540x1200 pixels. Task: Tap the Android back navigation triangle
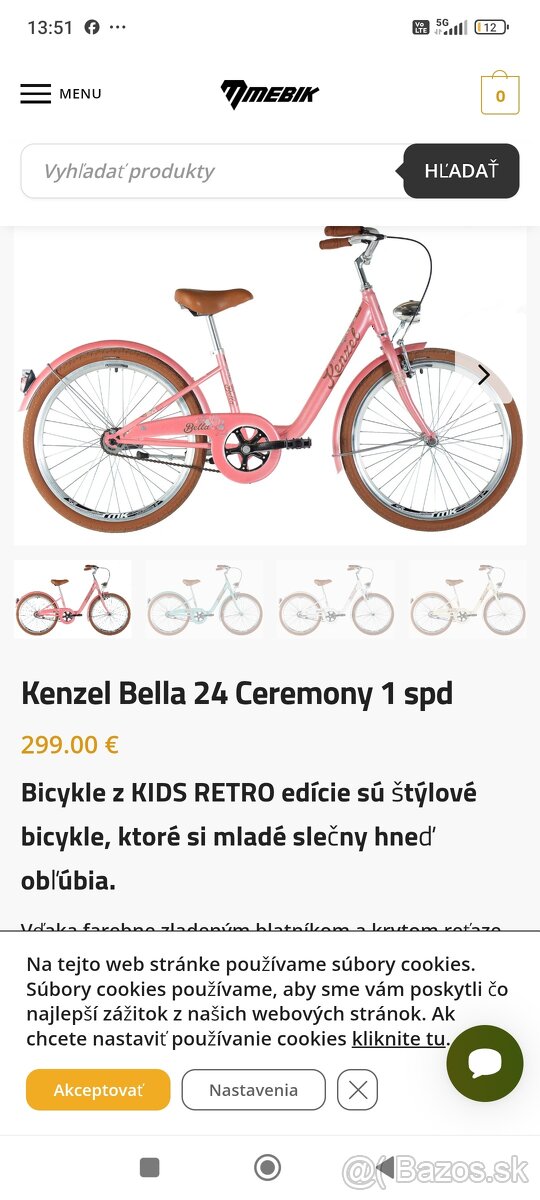(385, 1167)
